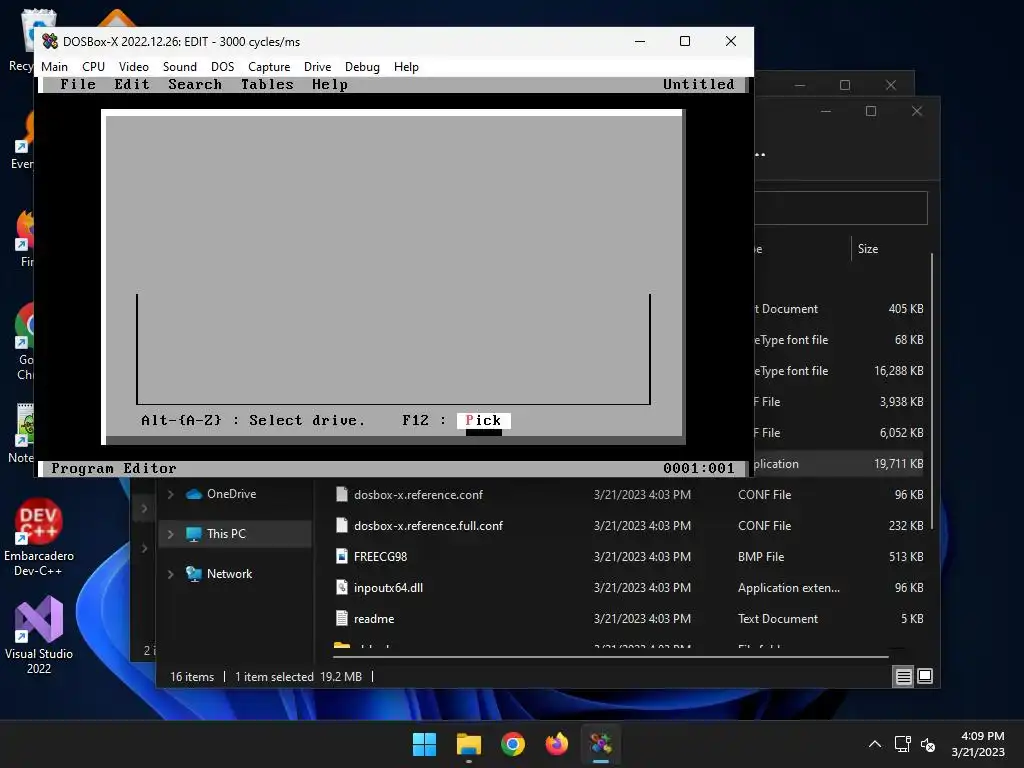This screenshot has width=1024, height=768.
Task: Select the dosbox-x.reference.conf file
Action: 418,494
